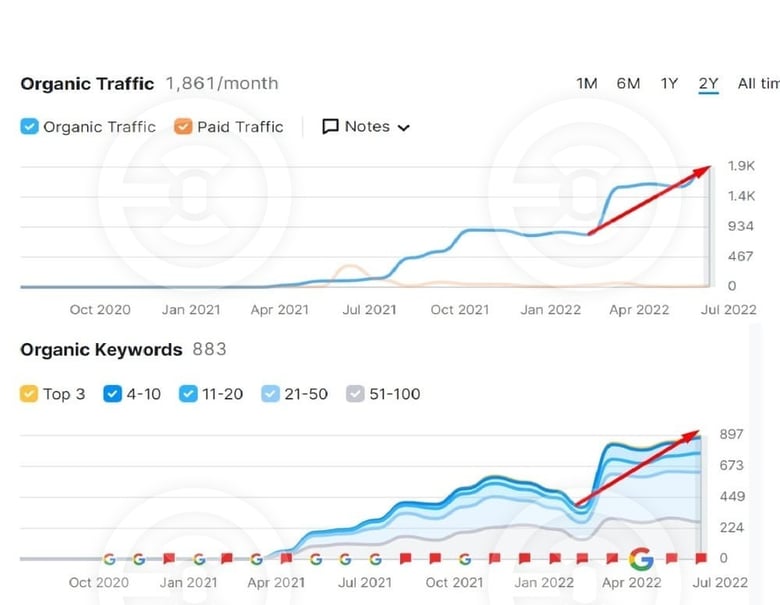Toggle the 4-10 positions checkbox
The height and width of the screenshot is (605, 780).
point(112,394)
